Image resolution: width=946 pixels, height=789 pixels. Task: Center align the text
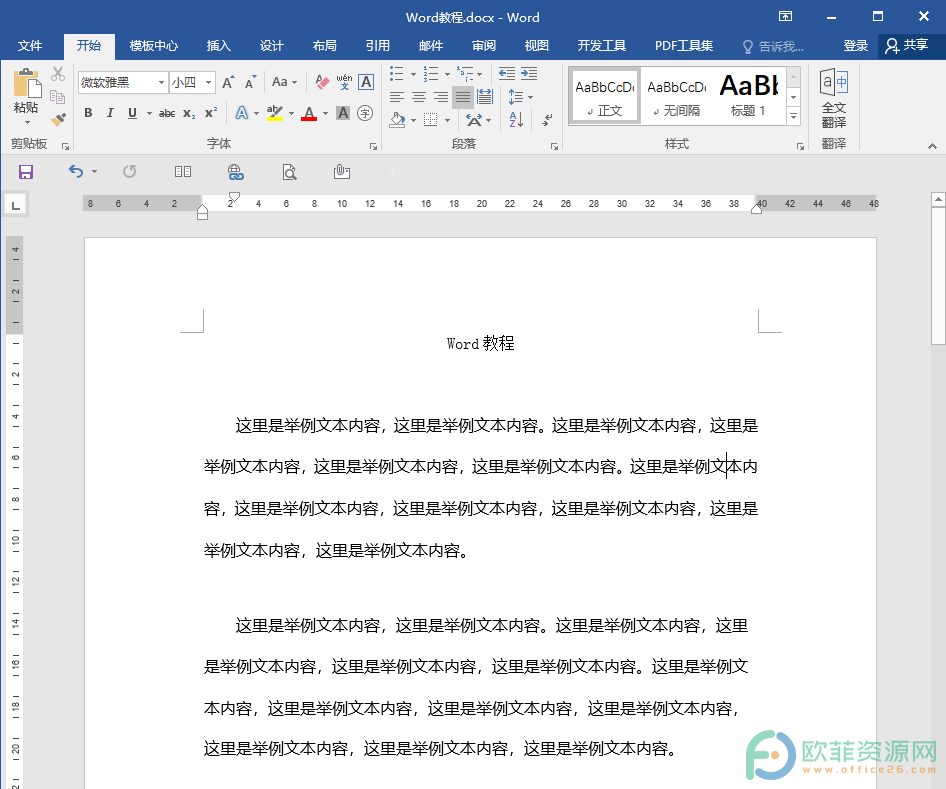[419, 97]
